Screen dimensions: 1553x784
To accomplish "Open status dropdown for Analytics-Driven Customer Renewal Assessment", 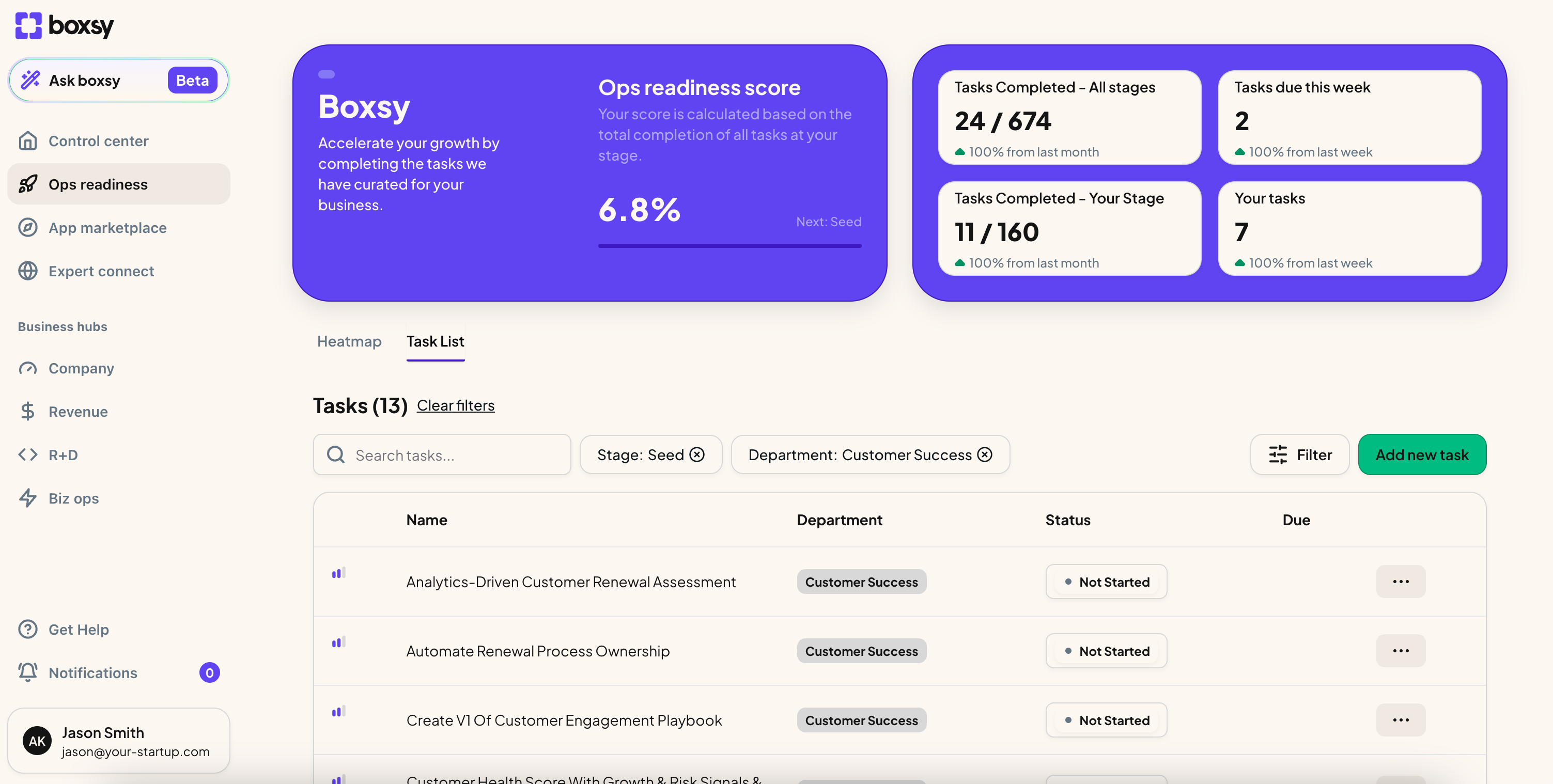I will coord(1106,582).
